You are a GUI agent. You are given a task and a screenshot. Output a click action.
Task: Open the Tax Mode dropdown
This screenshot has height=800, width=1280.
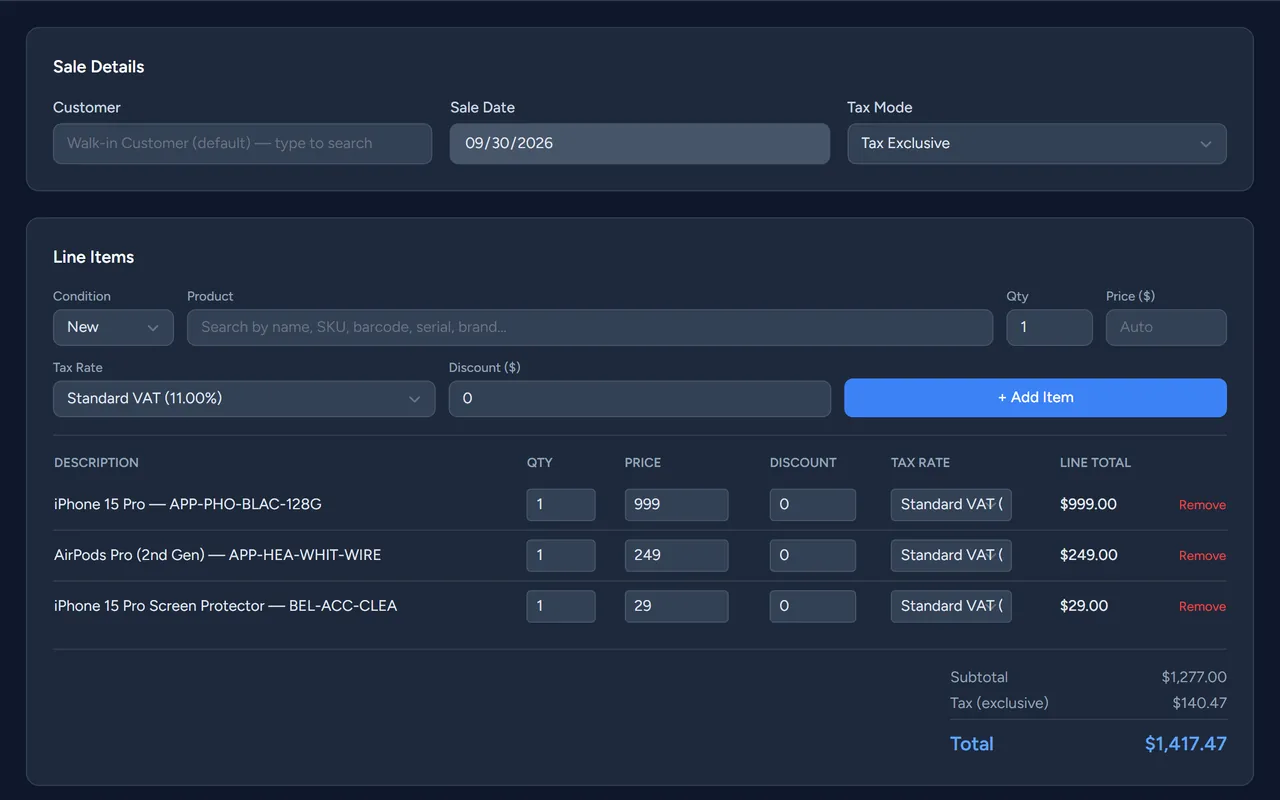(x=1037, y=143)
